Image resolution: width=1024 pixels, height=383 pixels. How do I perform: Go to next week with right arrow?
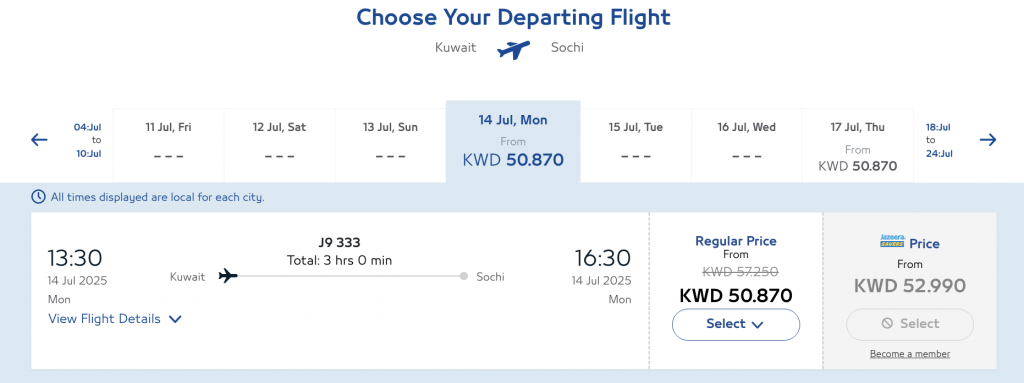click(x=987, y=139)
